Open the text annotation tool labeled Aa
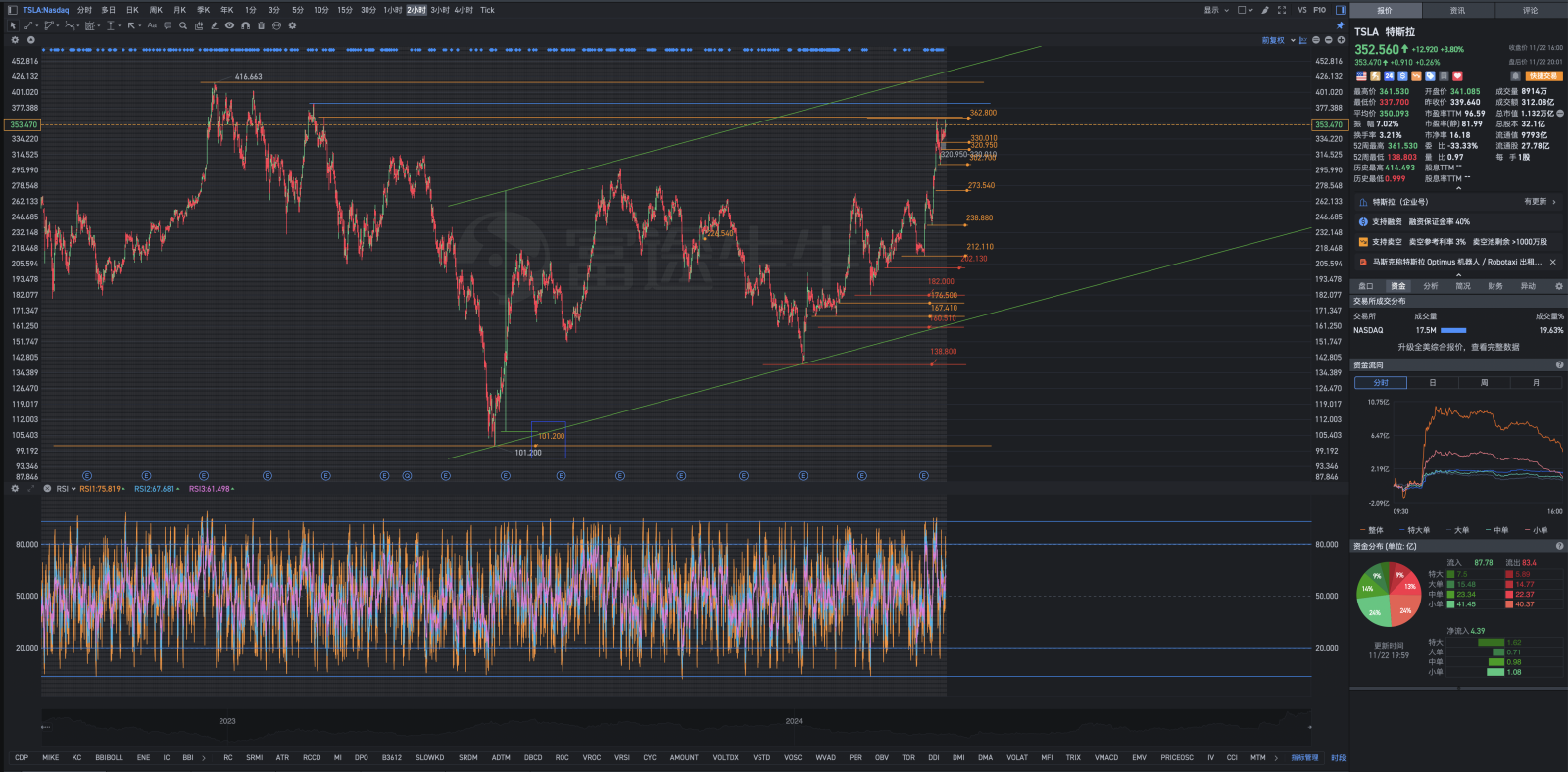This screenshot has width=1568, height=772. (152, 25)
